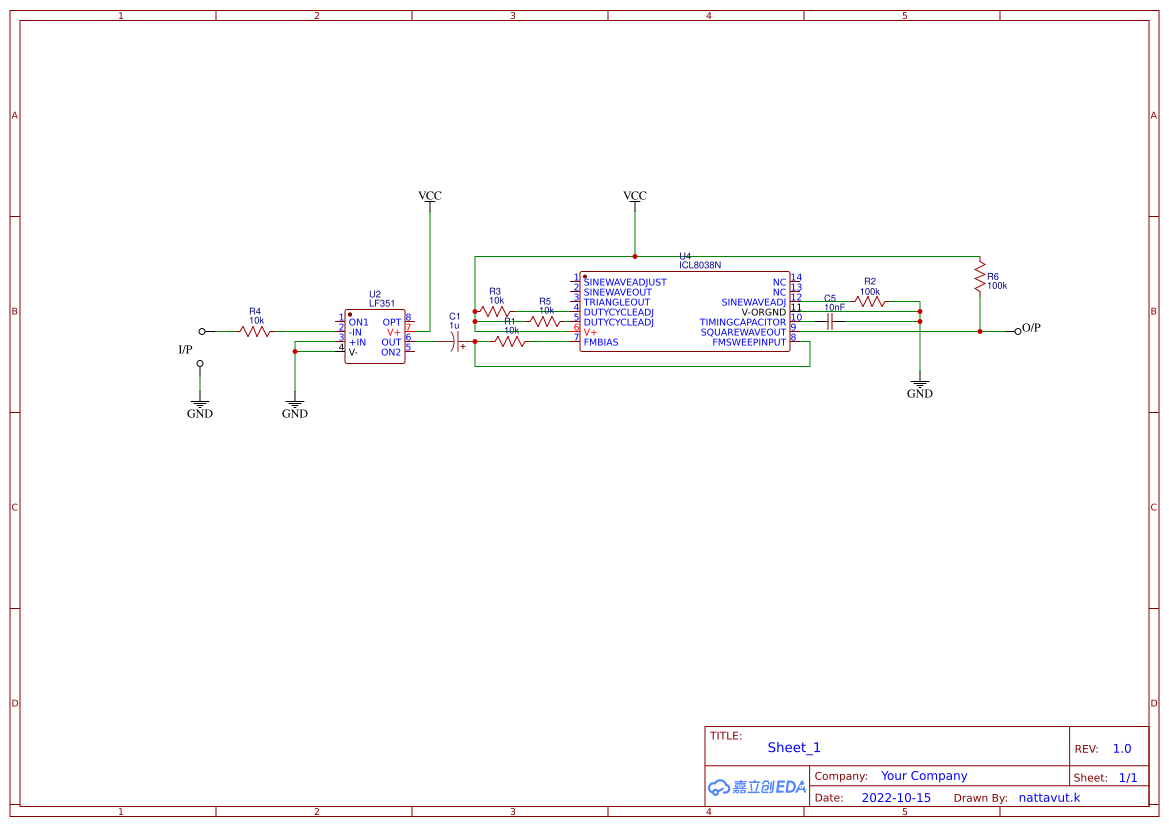Click the SINEWAVEADJUST pin label

[x=625, y=283]
